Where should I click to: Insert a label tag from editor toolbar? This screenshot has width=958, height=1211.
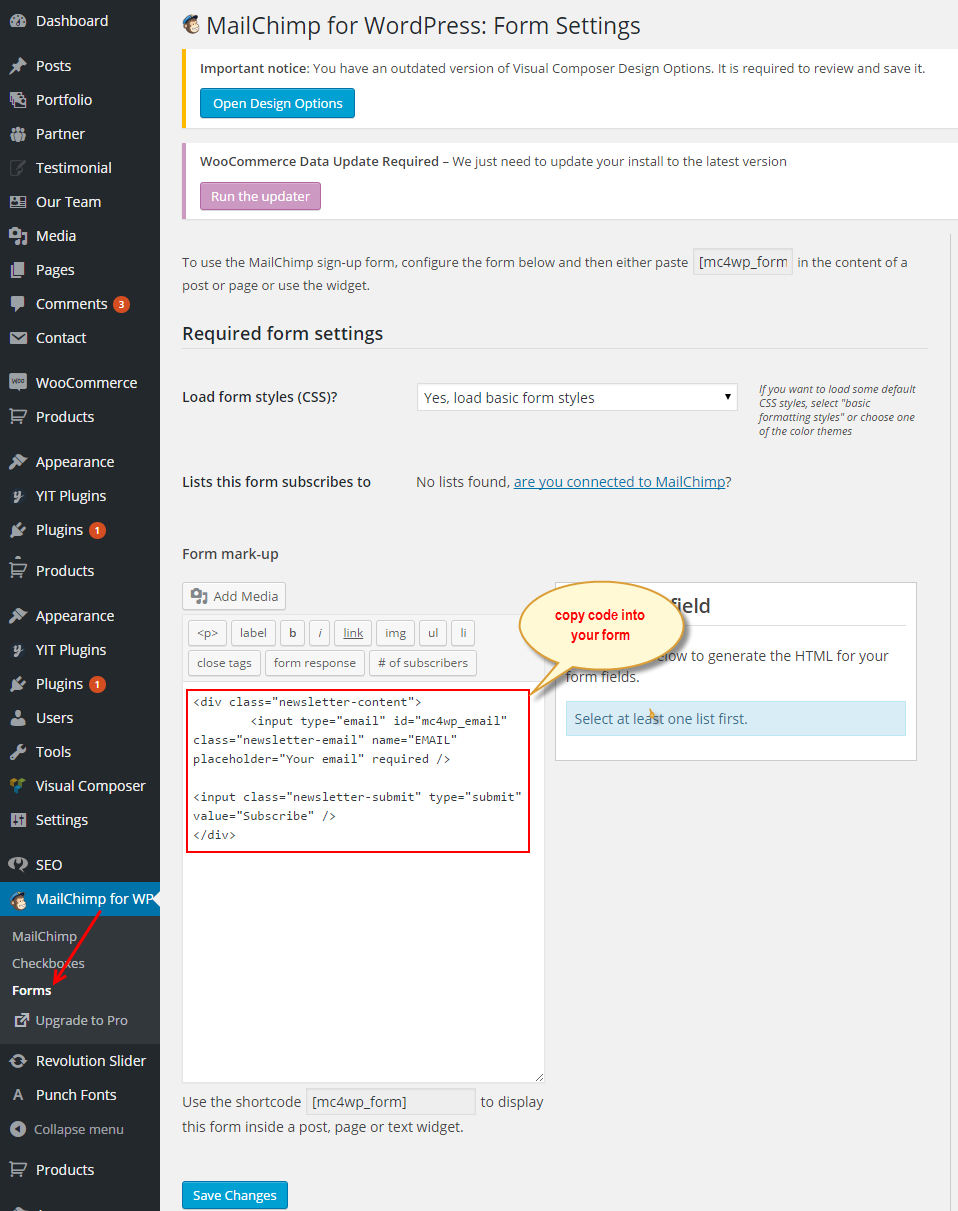[x=253, y=633]
